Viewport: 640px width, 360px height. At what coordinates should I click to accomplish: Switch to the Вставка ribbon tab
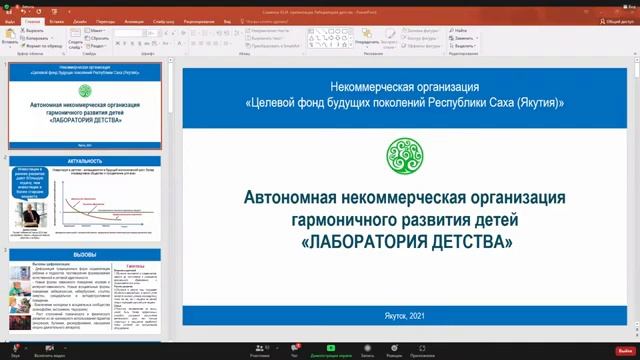pos(57,21)
